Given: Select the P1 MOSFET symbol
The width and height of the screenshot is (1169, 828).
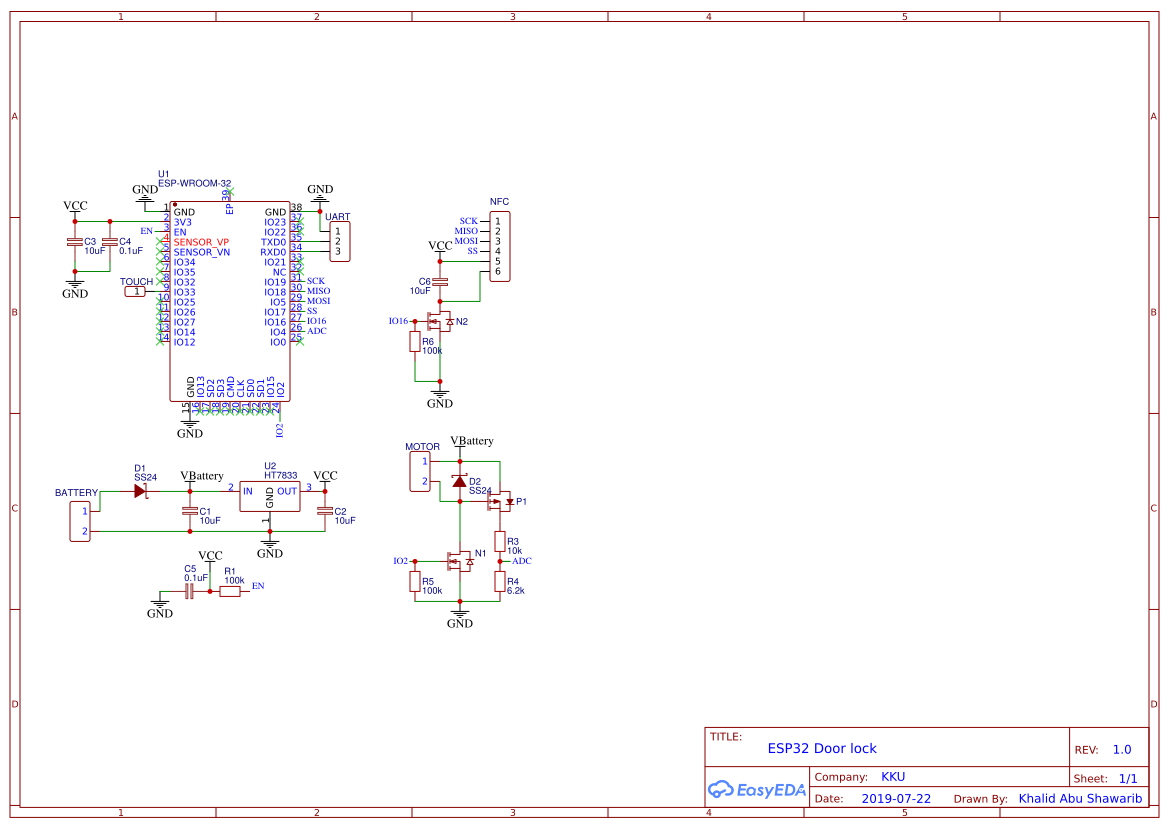Looking at the screenshot, I should tap(499, 502).
